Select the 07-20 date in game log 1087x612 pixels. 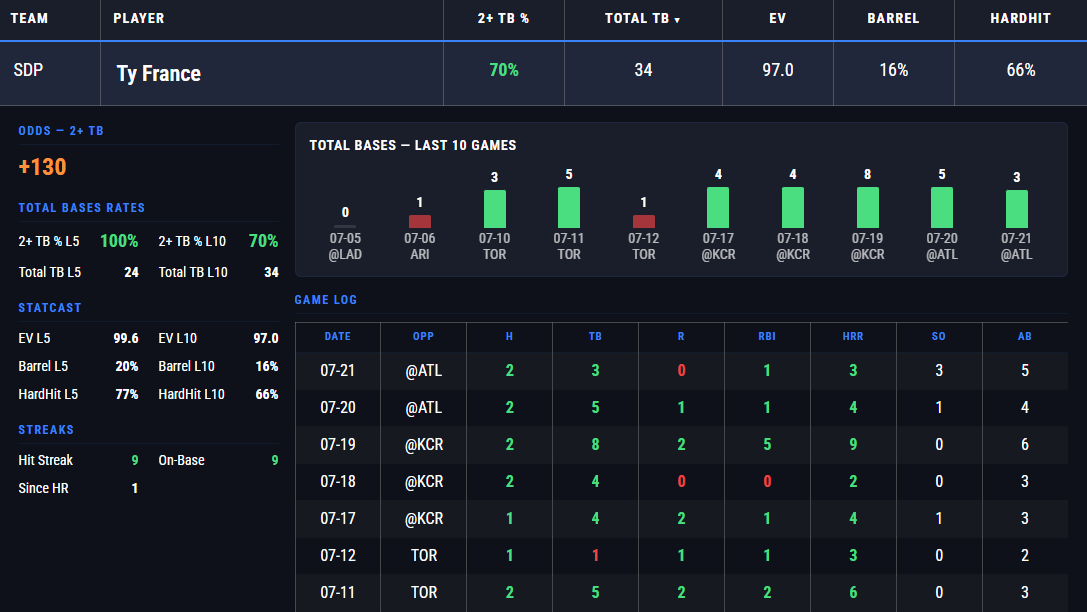coord(338,408)
